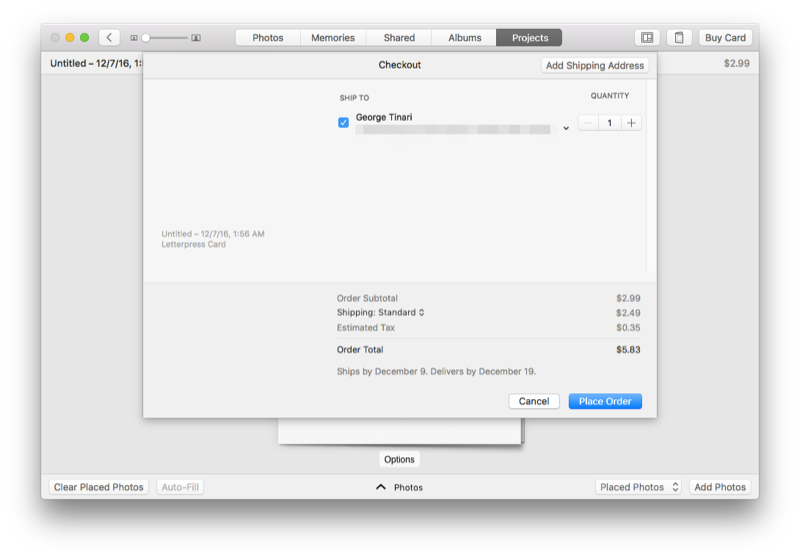Click the Place Order button
The width and height of the screenshot is (800, 558).
(x=605, y=401)
